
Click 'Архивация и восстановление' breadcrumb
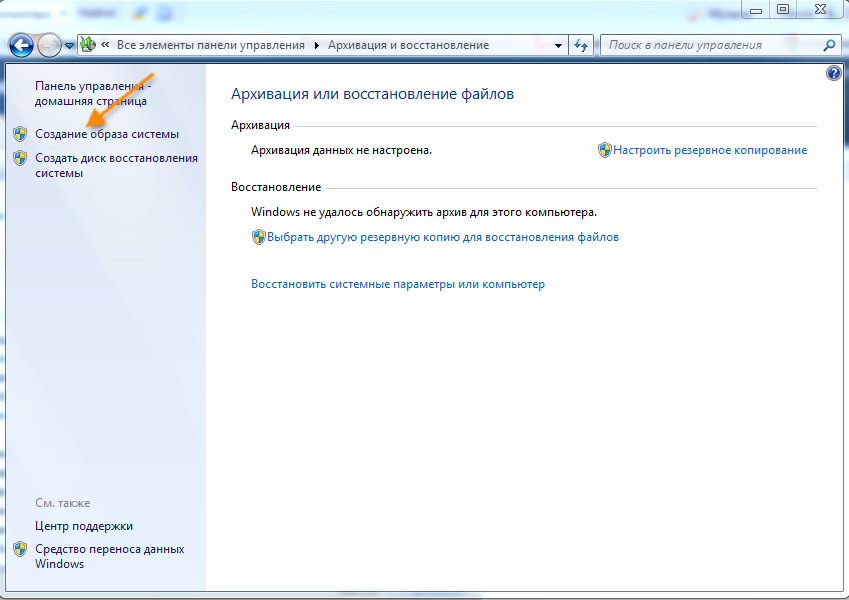408,45
